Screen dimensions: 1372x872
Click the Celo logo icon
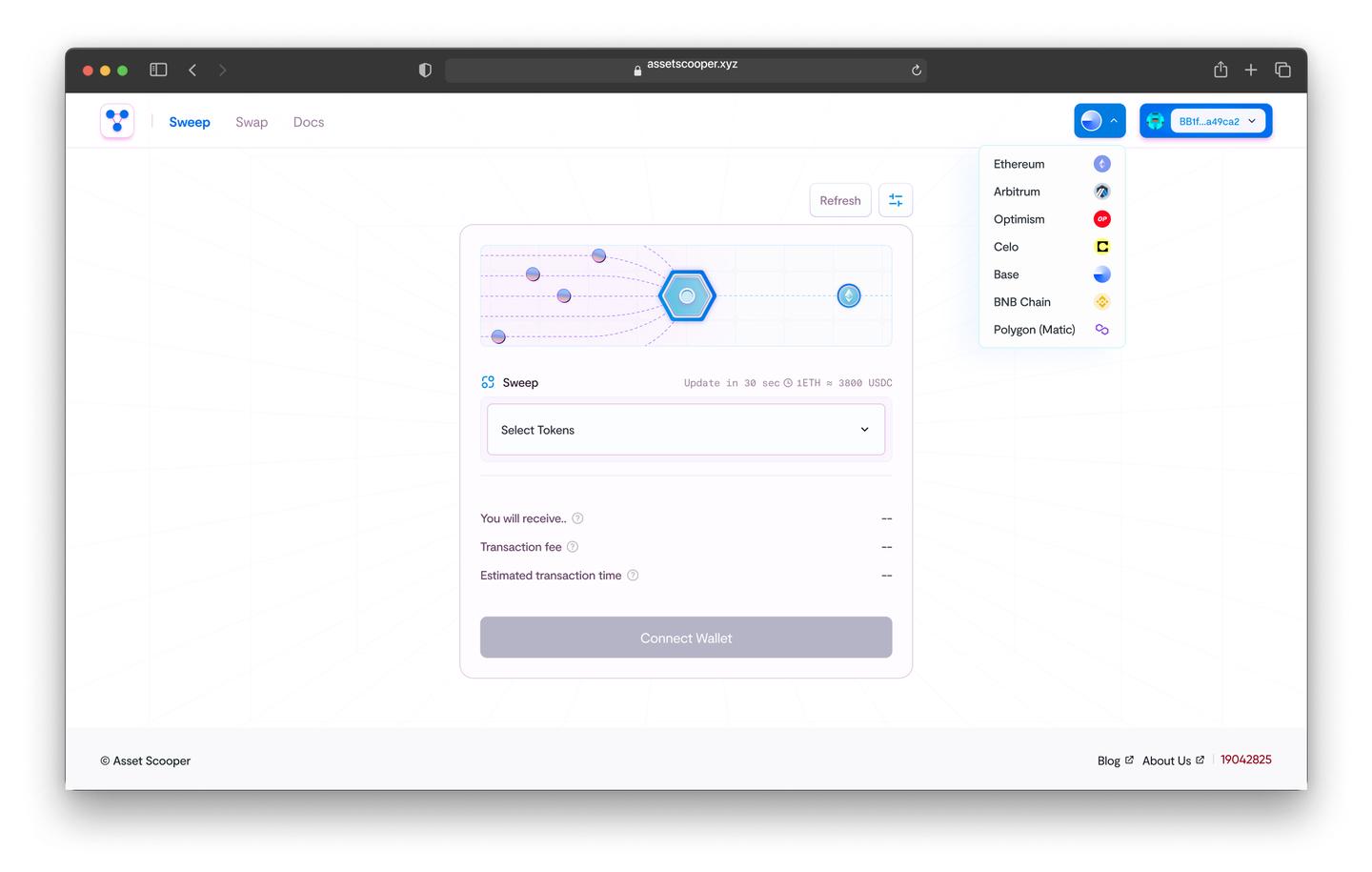[x=1102, y=247]
